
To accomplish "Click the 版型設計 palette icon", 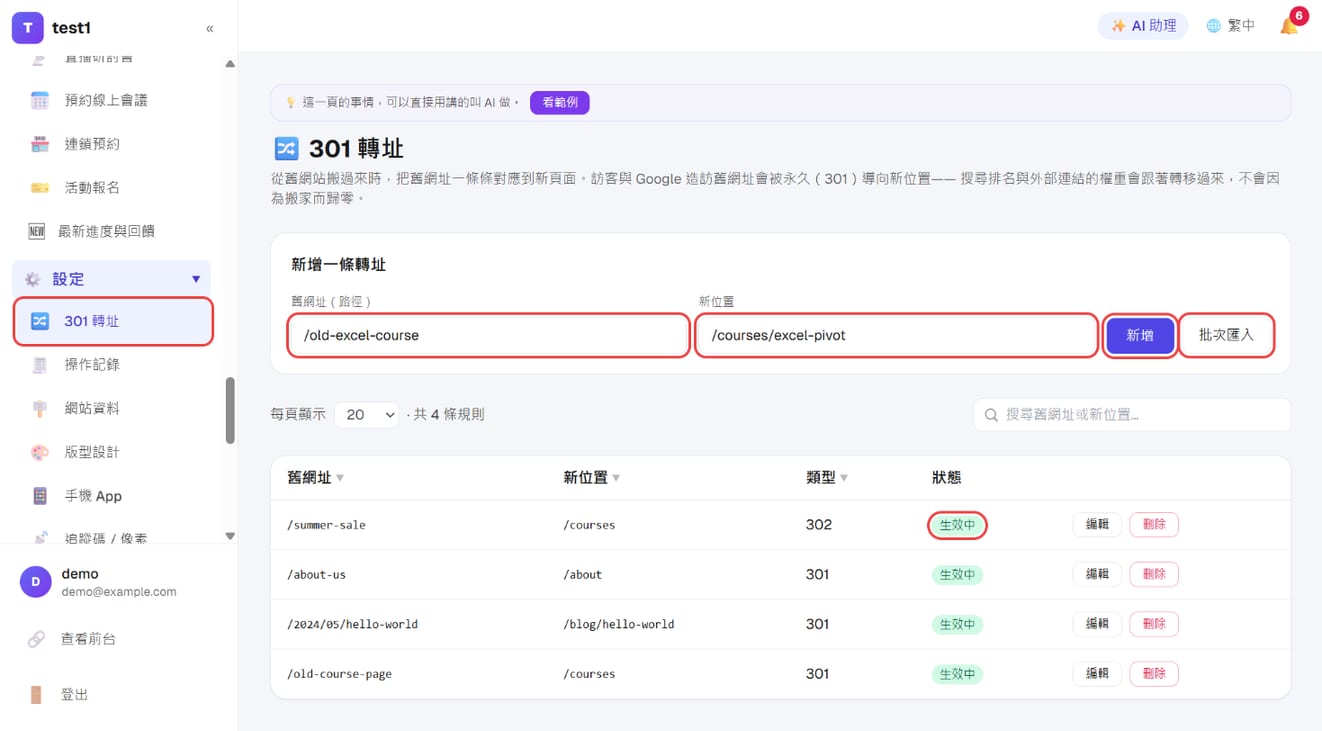I will (39, 452).
